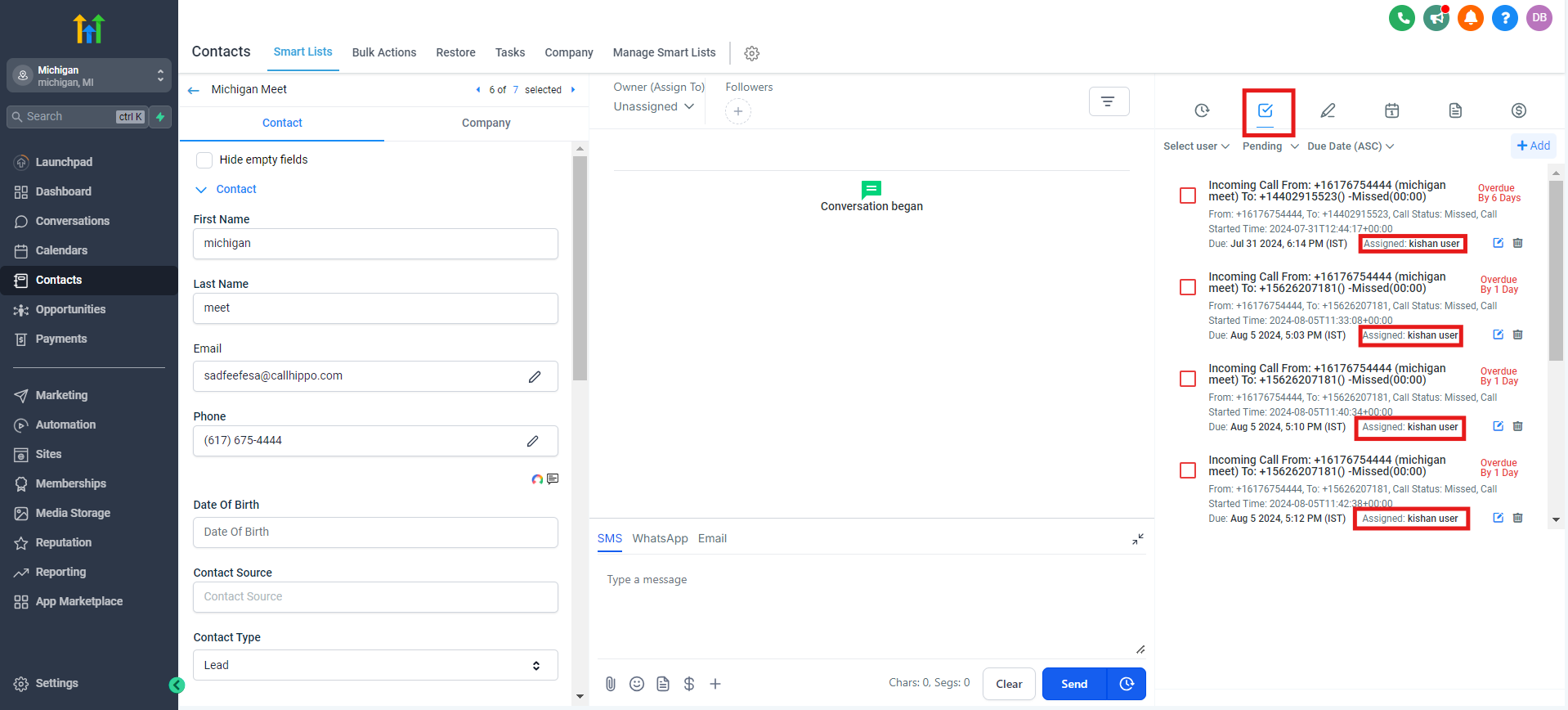Open the appointments calendar tab
Image resolution: width=1568 pixels, height=710 pixels.
coord(1392,110)
